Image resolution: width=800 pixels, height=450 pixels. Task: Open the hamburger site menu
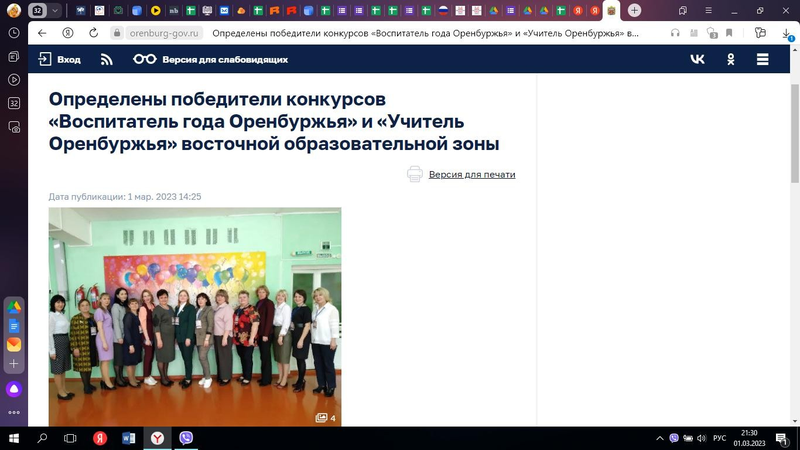click(763, 59)
